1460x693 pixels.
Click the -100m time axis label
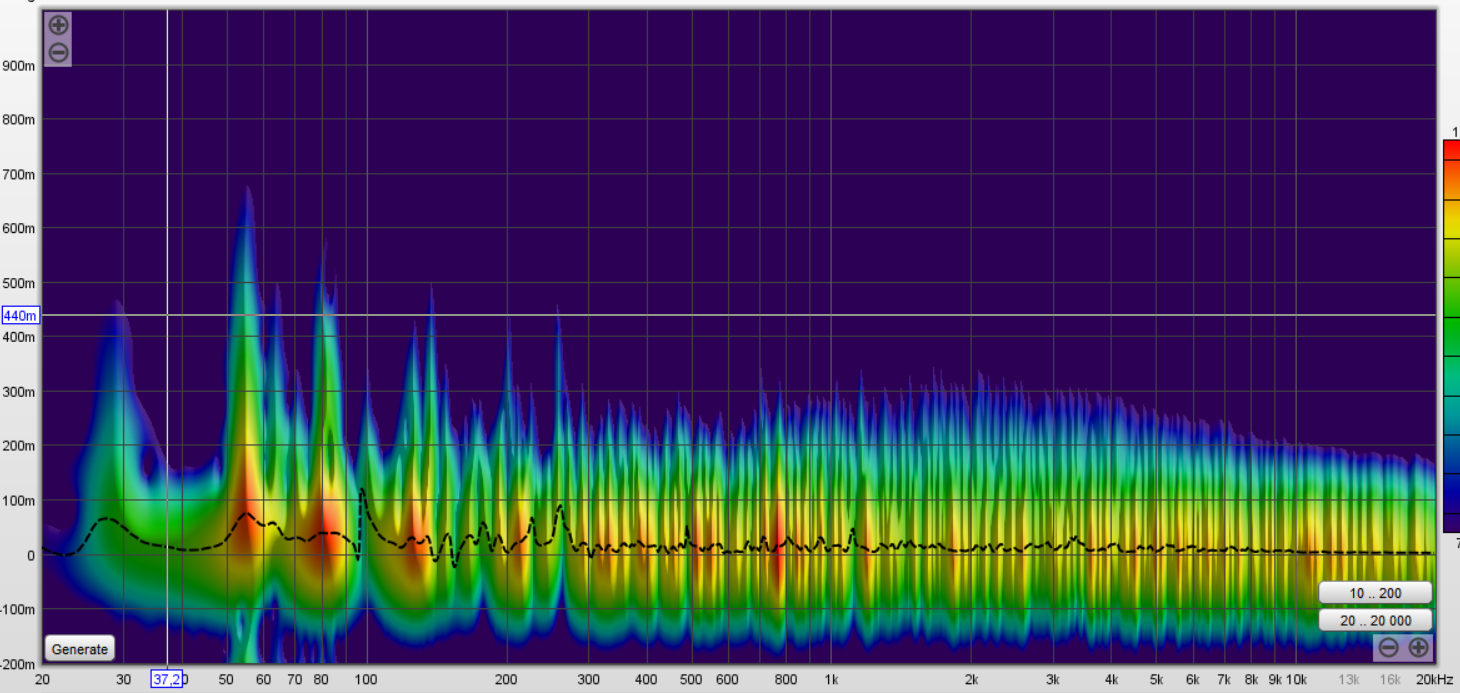tap(17, 610)
